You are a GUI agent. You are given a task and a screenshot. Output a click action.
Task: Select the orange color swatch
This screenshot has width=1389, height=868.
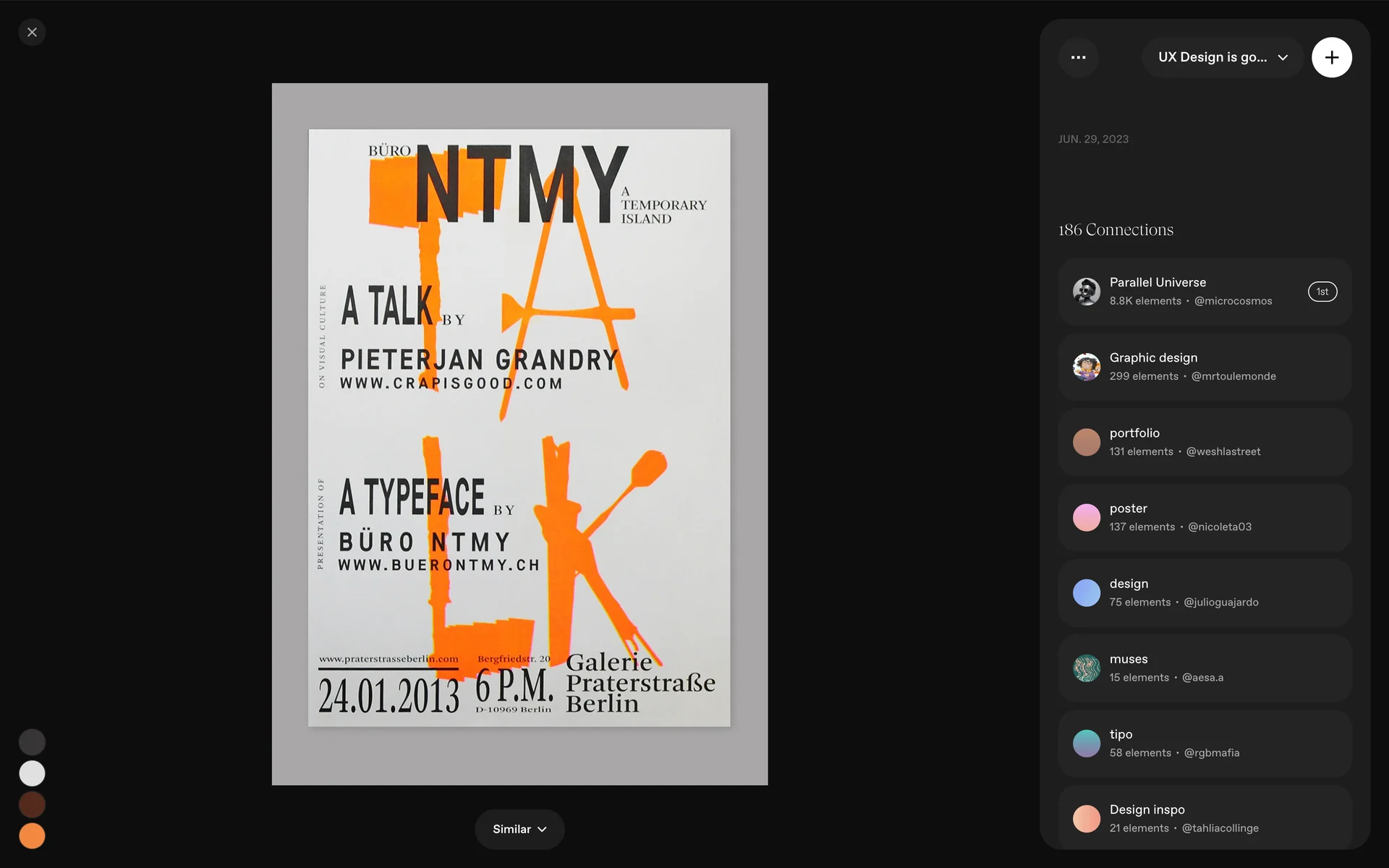(32, 836)
